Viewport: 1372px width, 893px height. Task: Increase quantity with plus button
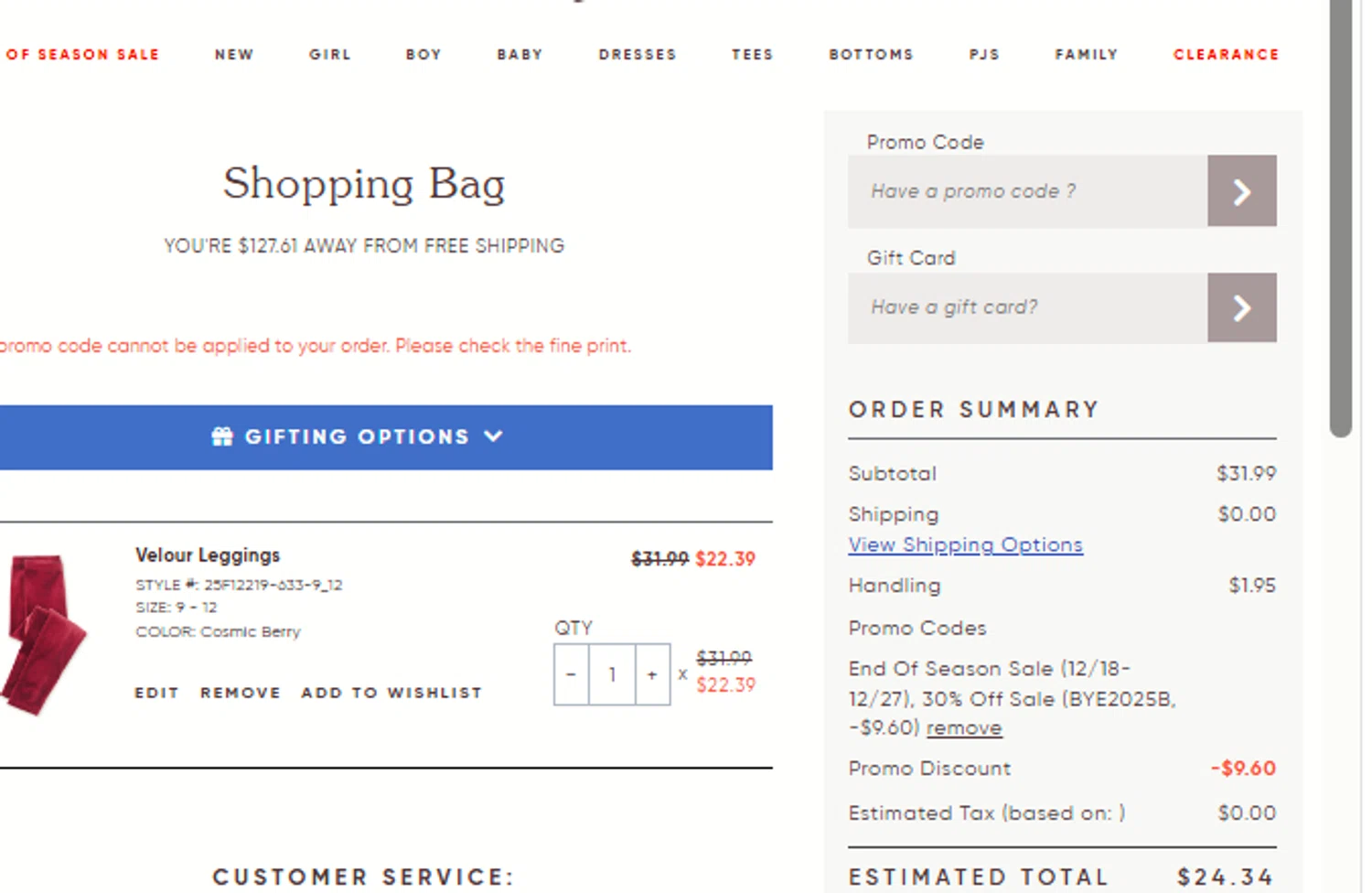652,675
